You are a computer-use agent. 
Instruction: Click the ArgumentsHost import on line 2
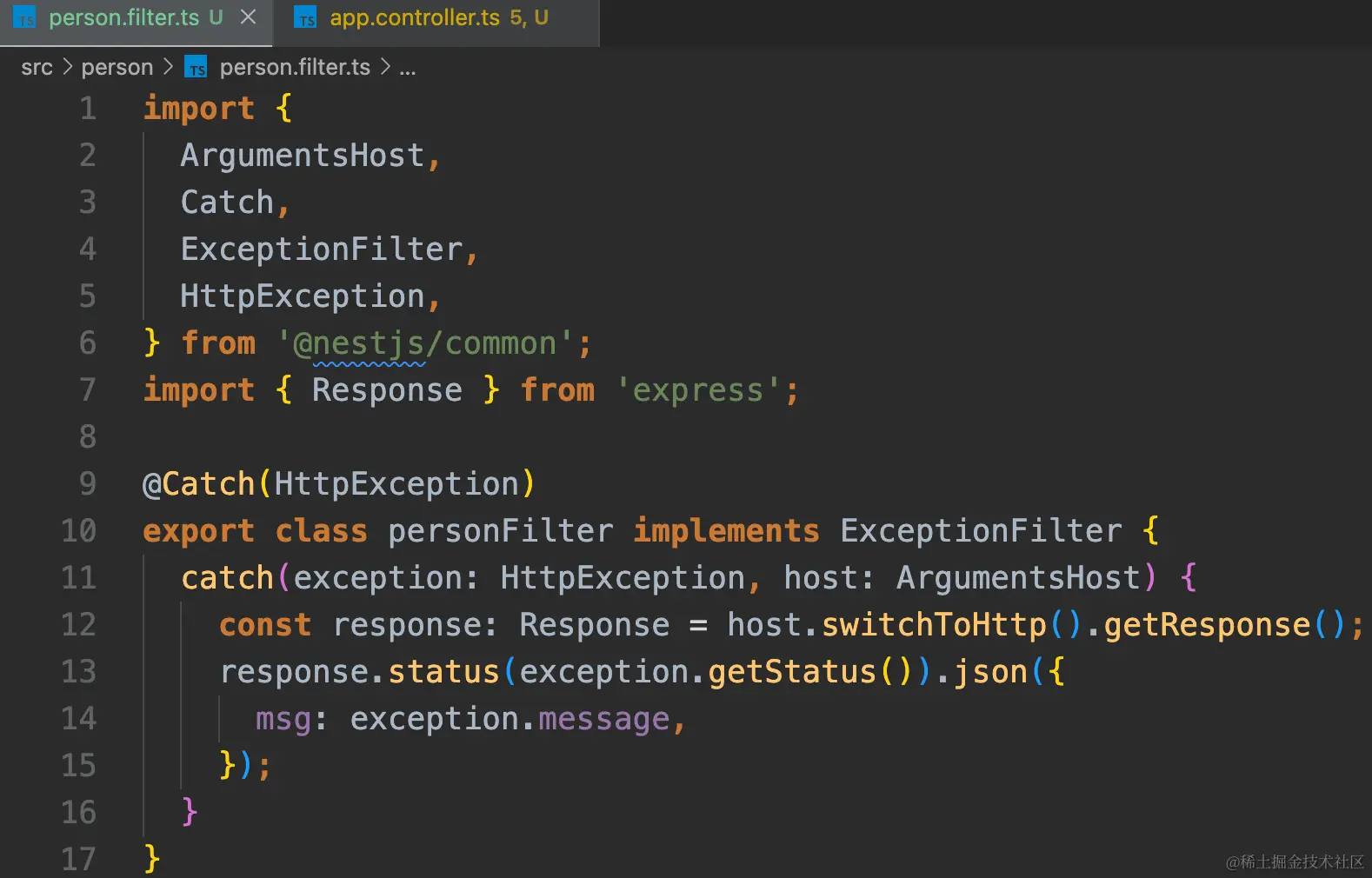click(303, 156)
